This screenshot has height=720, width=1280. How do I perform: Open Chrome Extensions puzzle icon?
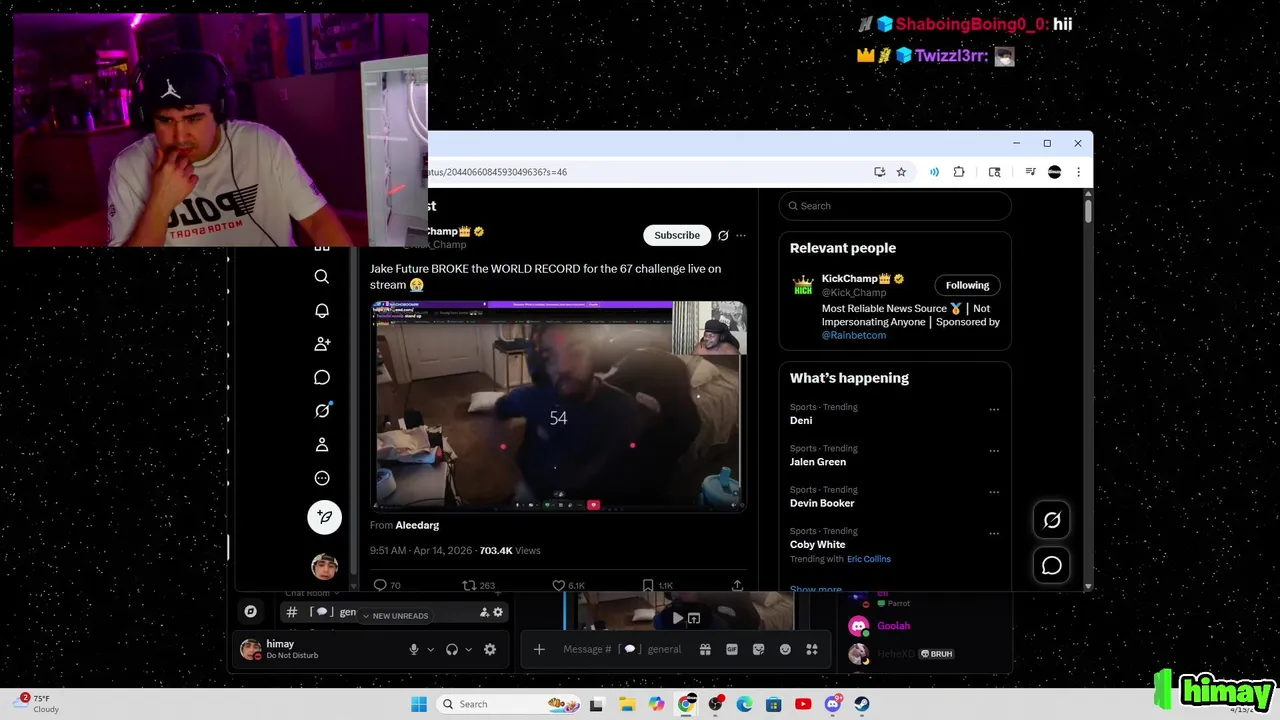[959, 172]
